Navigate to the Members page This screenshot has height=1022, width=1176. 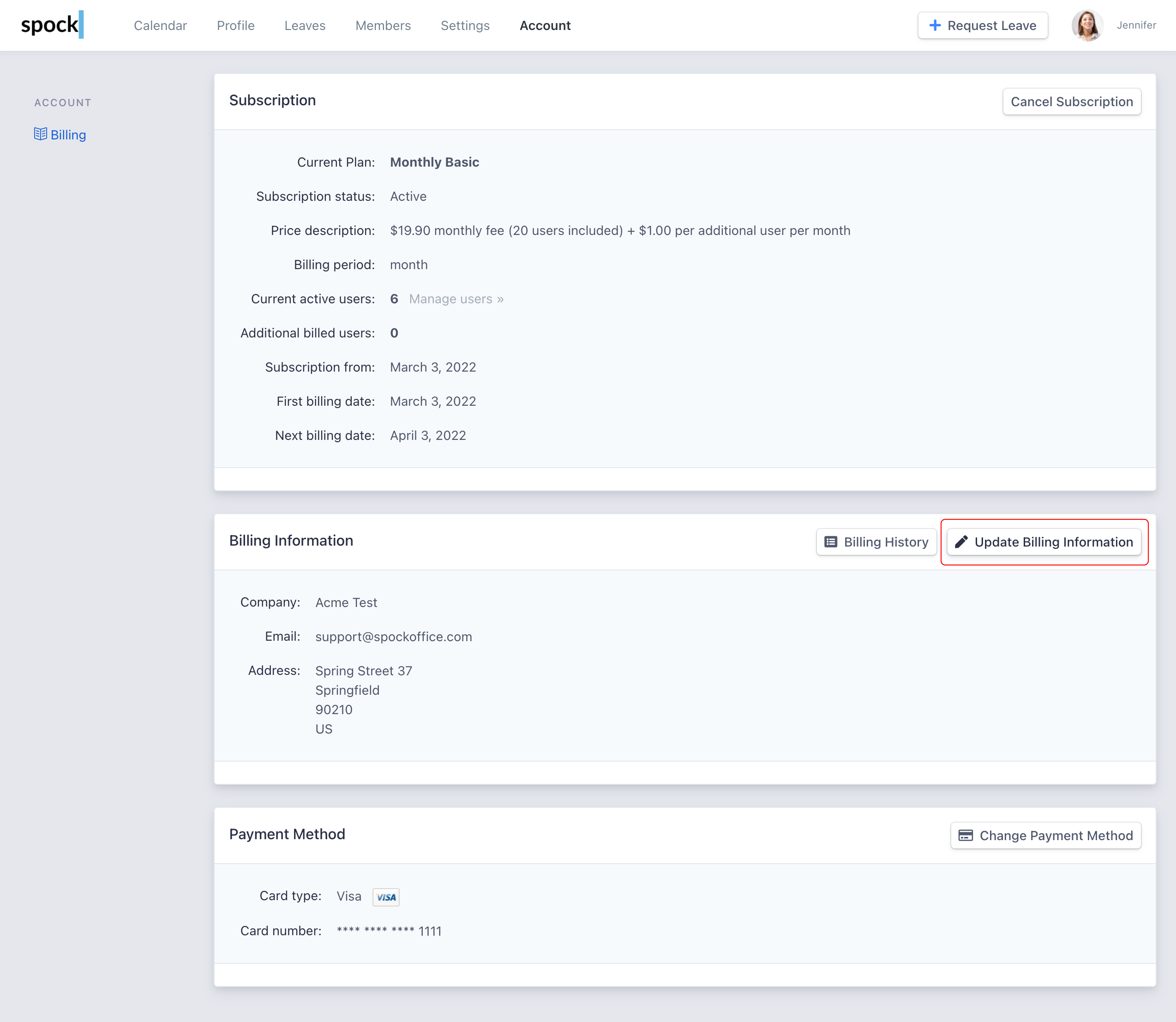pyautogui.click(x=383, y=26)
